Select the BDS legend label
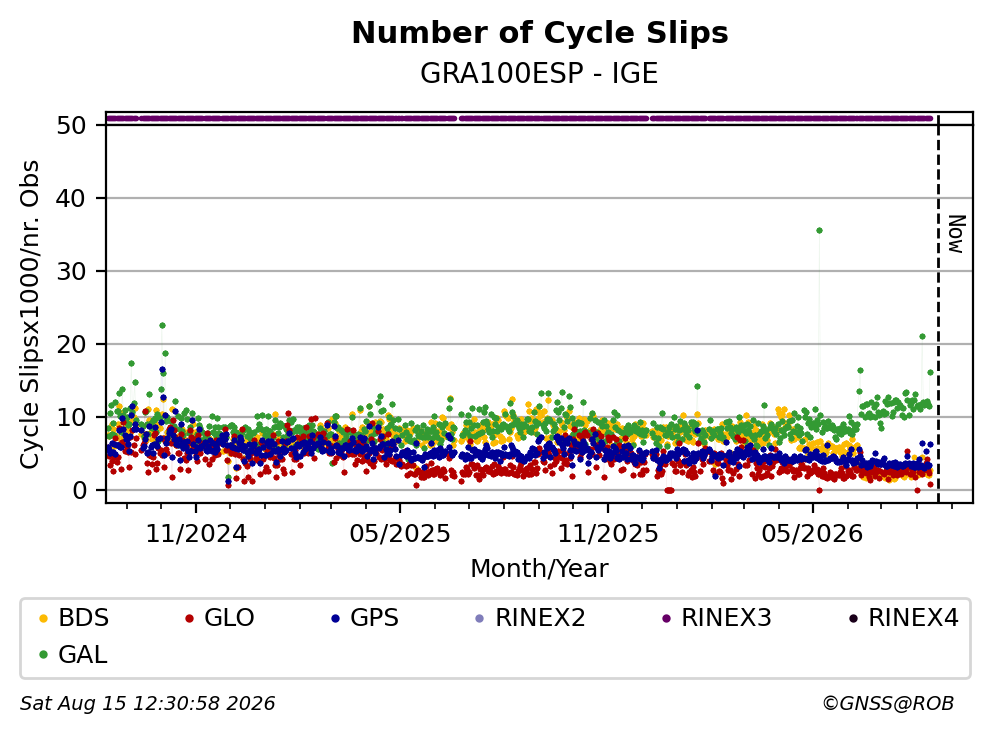Image resolution: width=992 pixels, height=734 pixels. click(84, 618)
